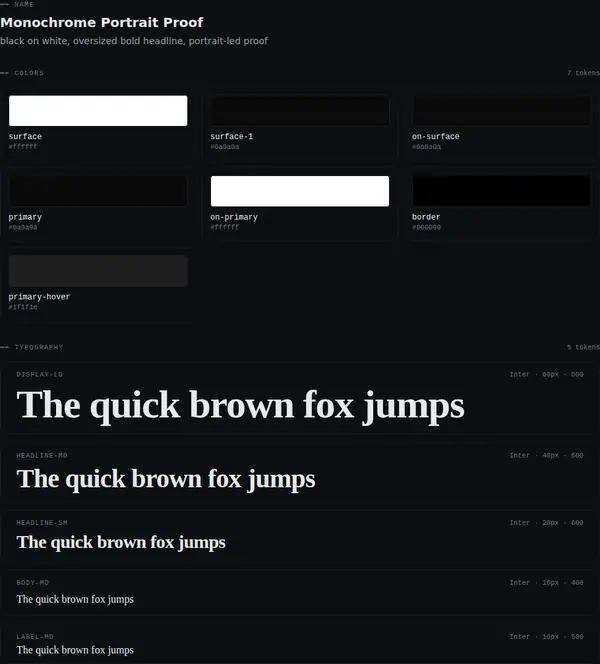Image resolution: width=600 pixels, height=664 pixels.
Task: Click the 'TYPOGRAPHY' section header
Action: point(39,347)
